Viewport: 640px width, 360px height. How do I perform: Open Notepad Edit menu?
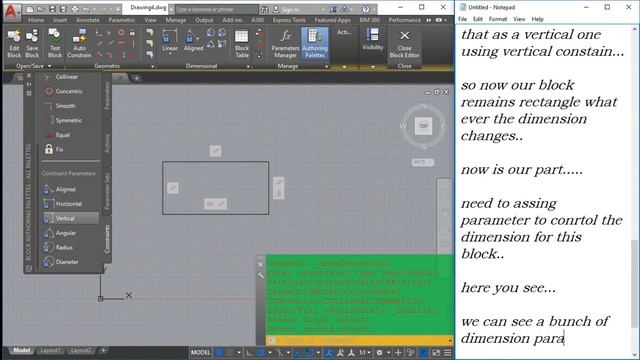(478, 19)
